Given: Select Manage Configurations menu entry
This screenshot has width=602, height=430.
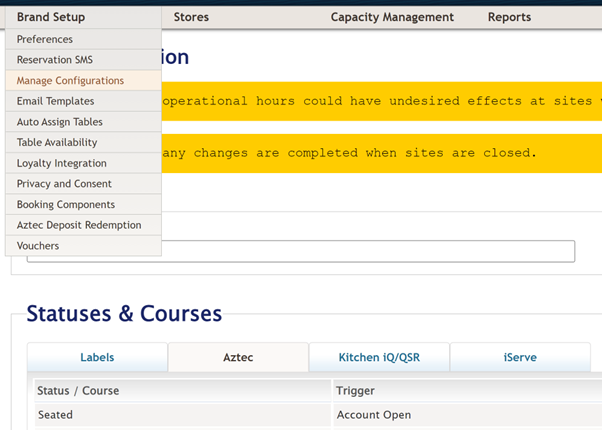Looking at the screenshot, I should click(x=83, y=81).
